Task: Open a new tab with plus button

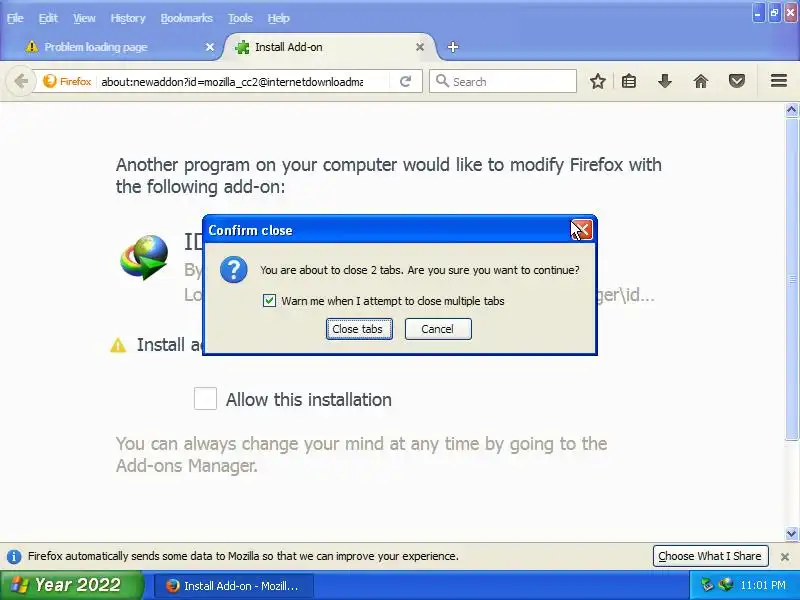Action: click(x=453, y=47)
